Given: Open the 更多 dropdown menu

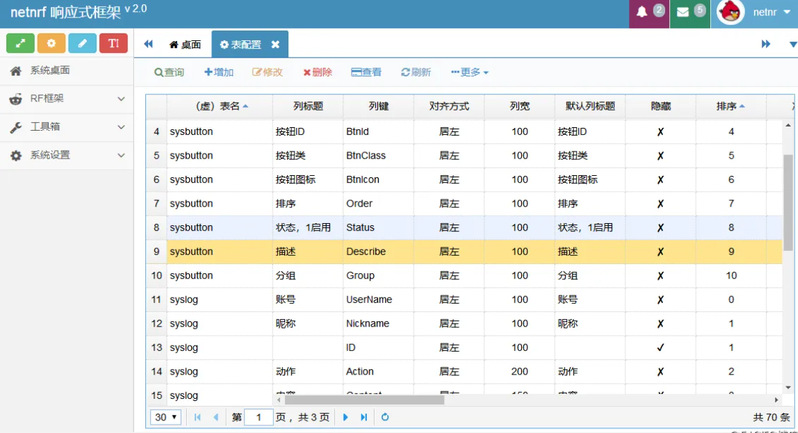Looking at the screenshot, I should click(x=470, y=72).
